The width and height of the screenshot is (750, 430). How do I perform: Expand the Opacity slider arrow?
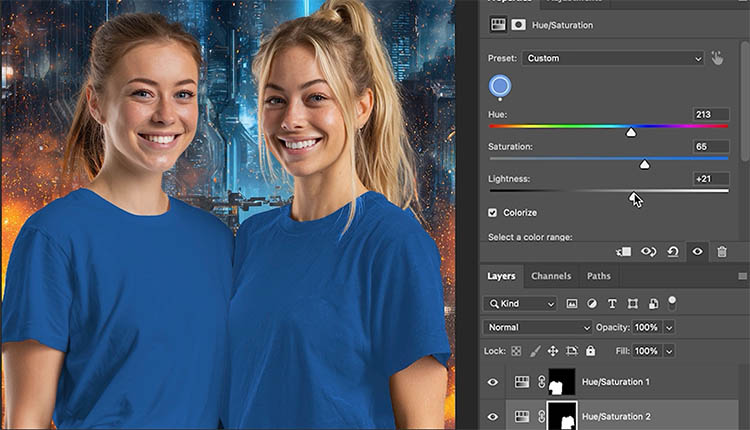(669, 328)
